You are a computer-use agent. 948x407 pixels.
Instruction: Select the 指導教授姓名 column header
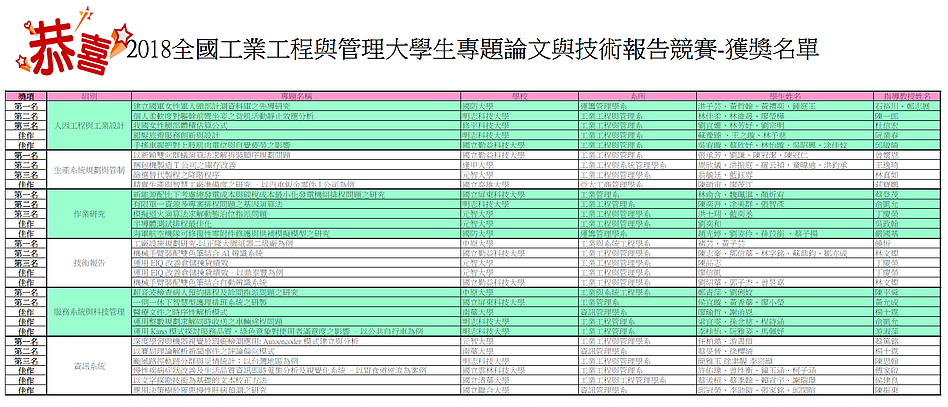point(906,97)
